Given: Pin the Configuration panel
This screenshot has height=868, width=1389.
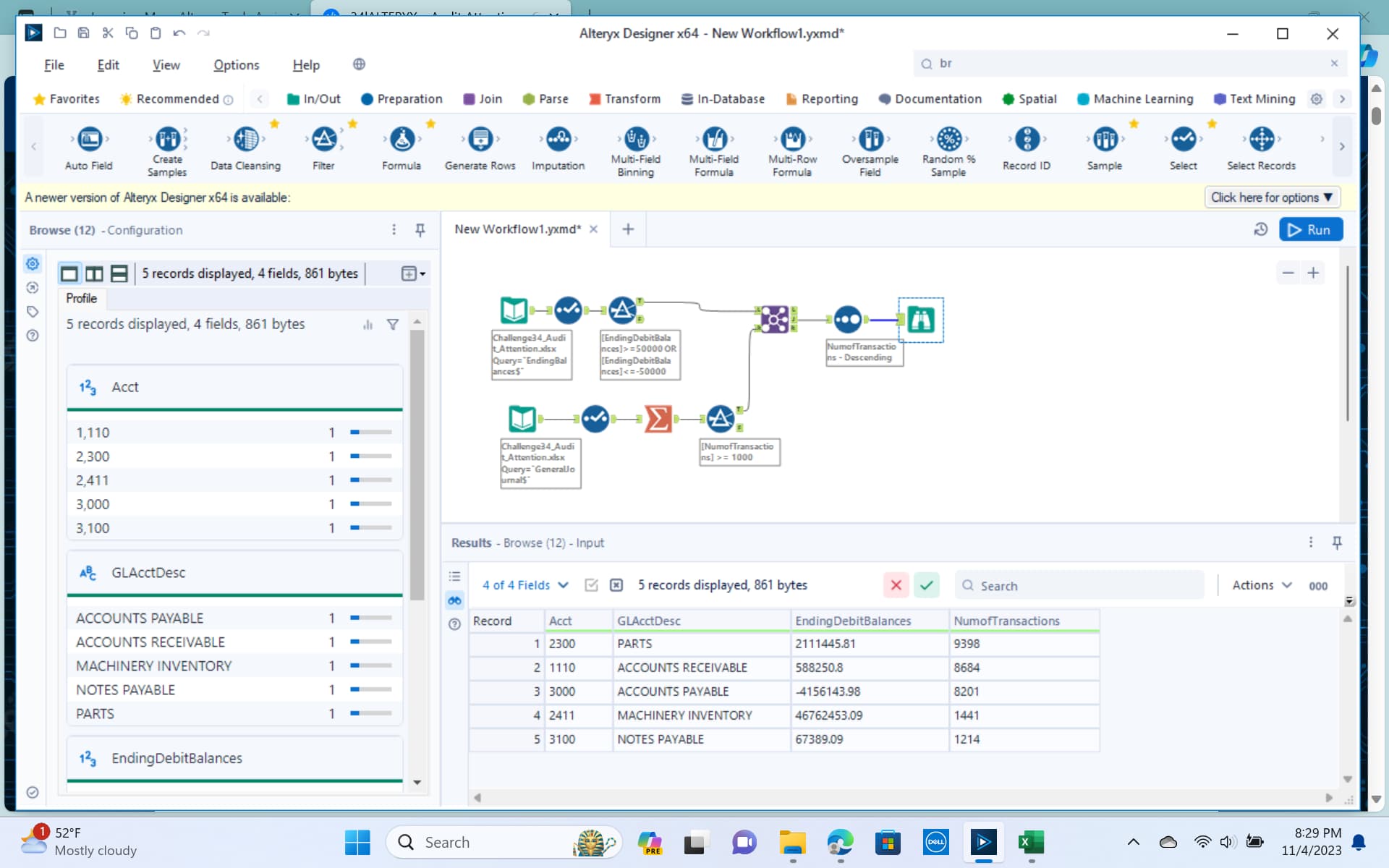Looking at the screenshot, I should (420, 230).
